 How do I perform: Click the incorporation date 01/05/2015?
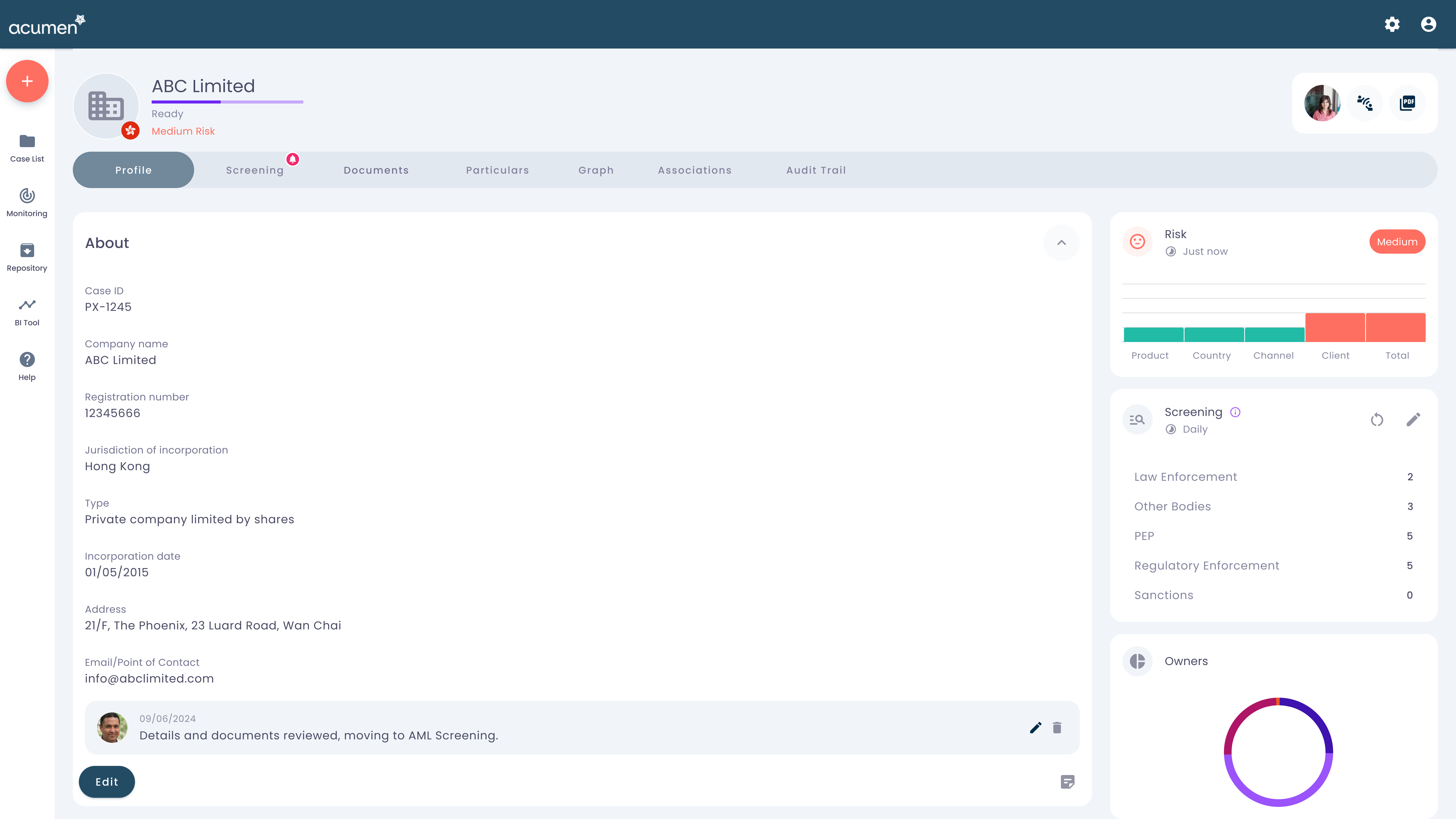click(x=117, y=573)
